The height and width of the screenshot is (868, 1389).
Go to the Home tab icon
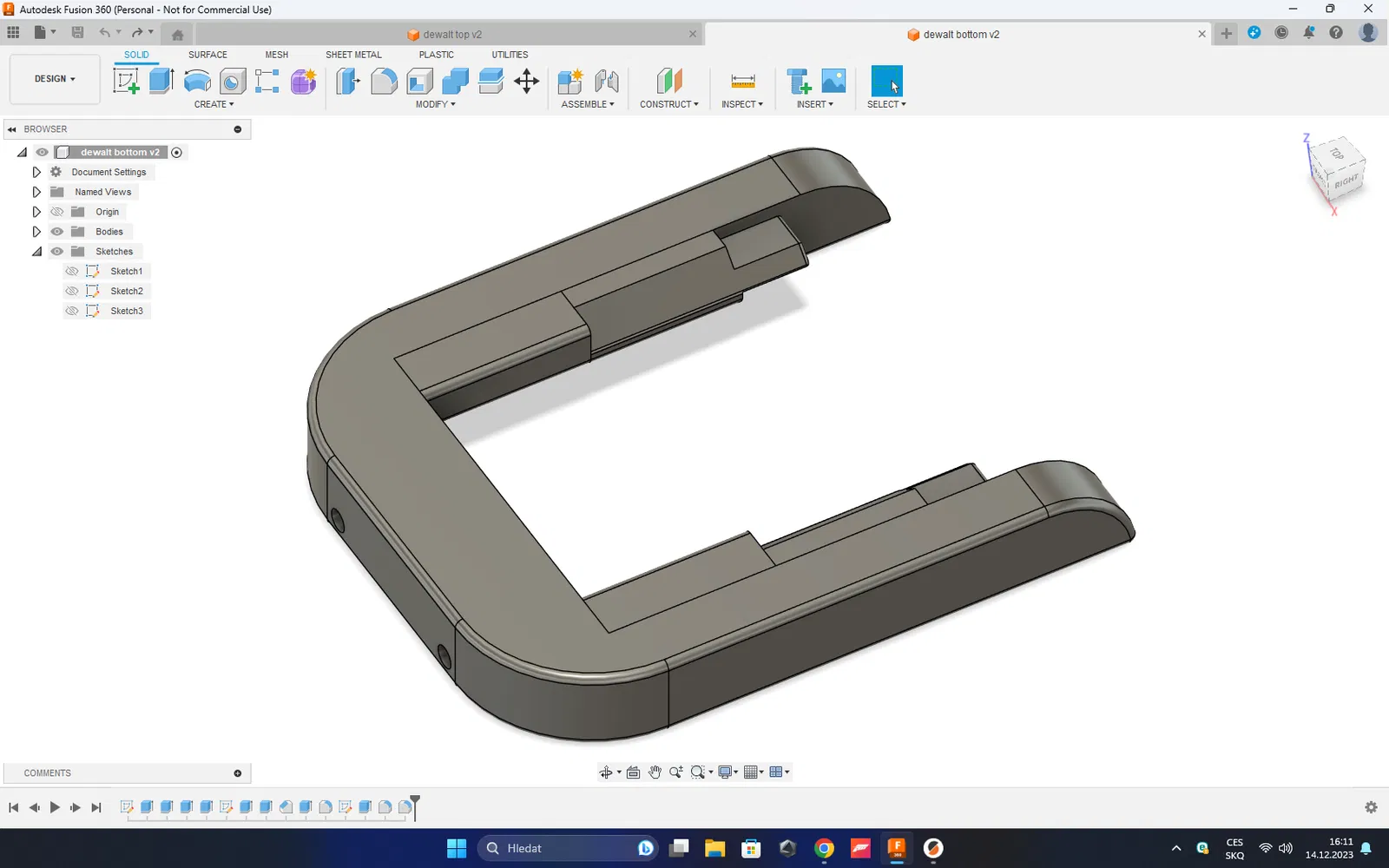coord(177,35)
